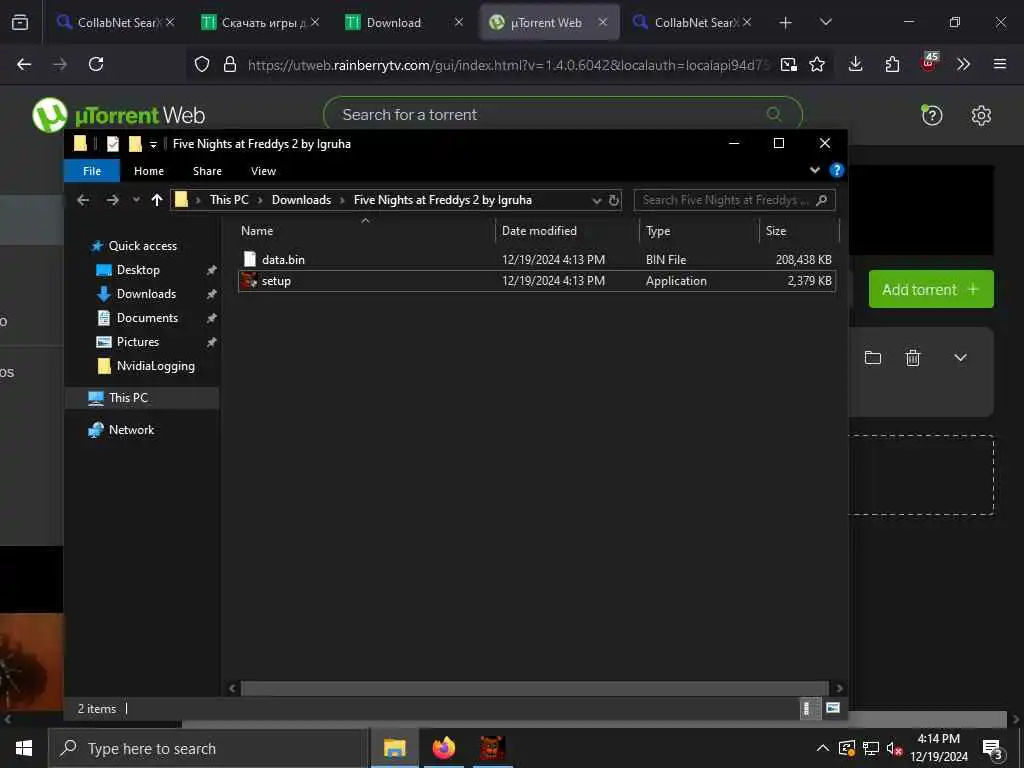Reload the browser page
1024x768 pixels.
coord(96,64)
